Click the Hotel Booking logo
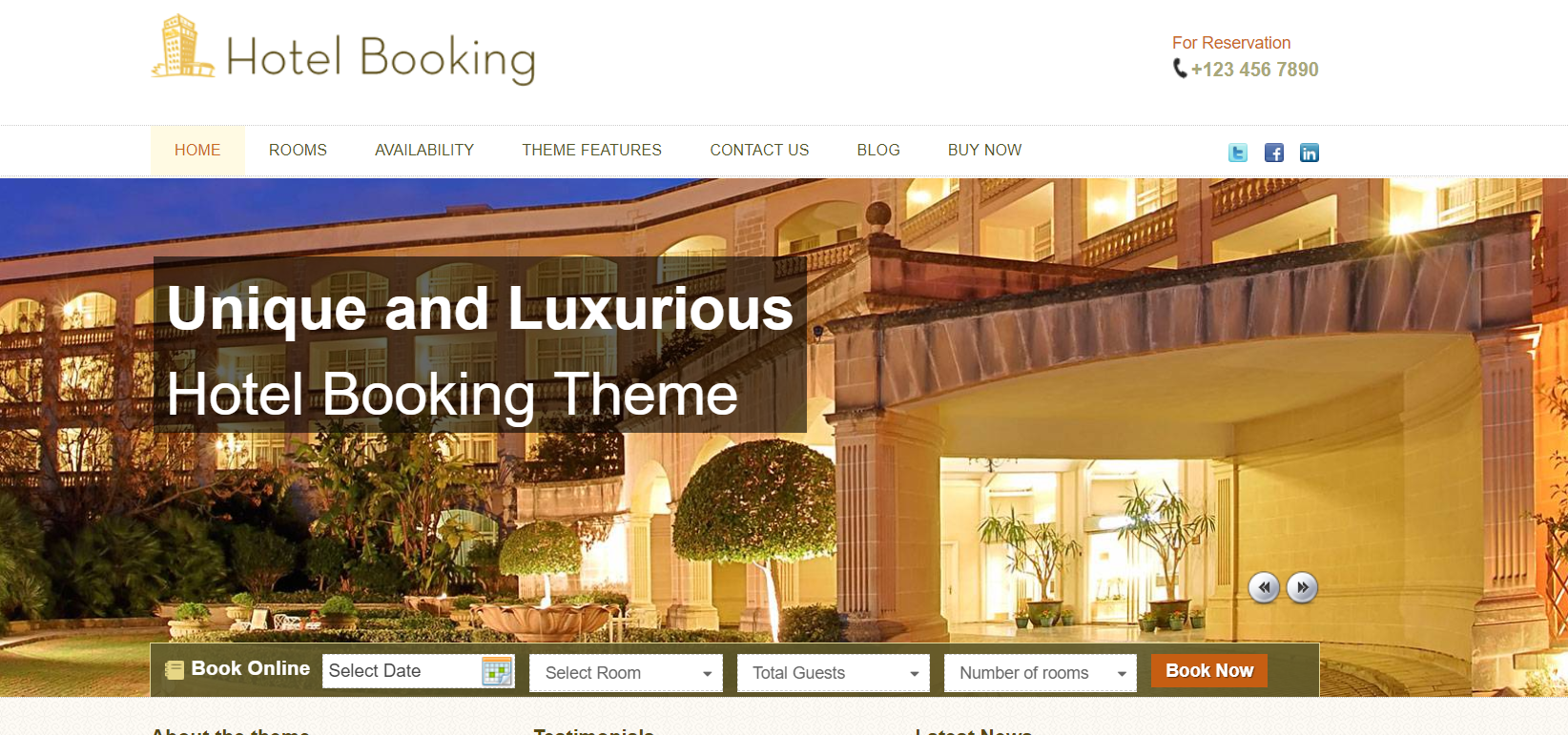Image resolution: width=1568 pixels, height=735 pixels. tap(343, 50)
